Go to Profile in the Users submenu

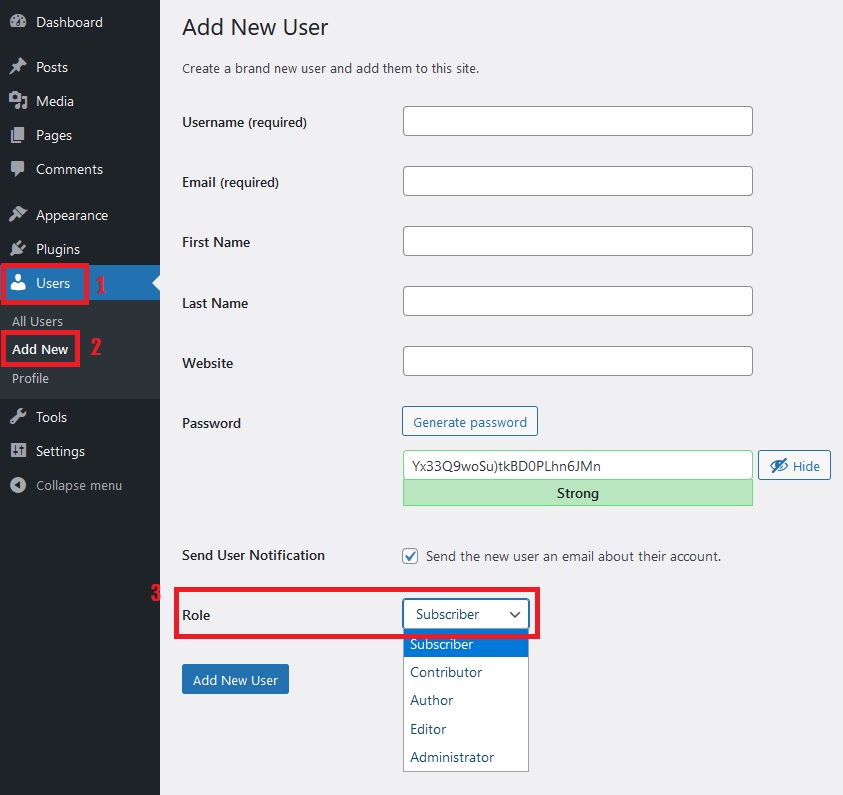[30, 378]
